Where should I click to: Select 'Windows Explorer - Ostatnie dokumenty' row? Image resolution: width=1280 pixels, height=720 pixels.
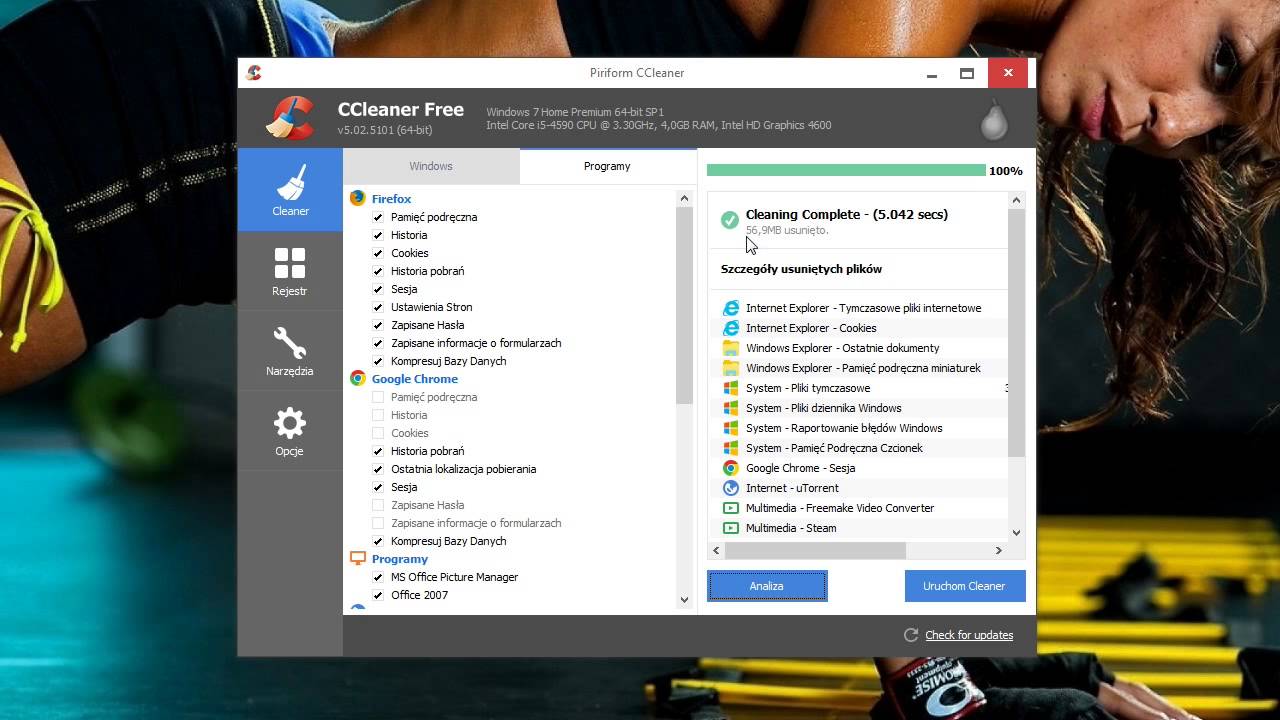tap(861, 348)
